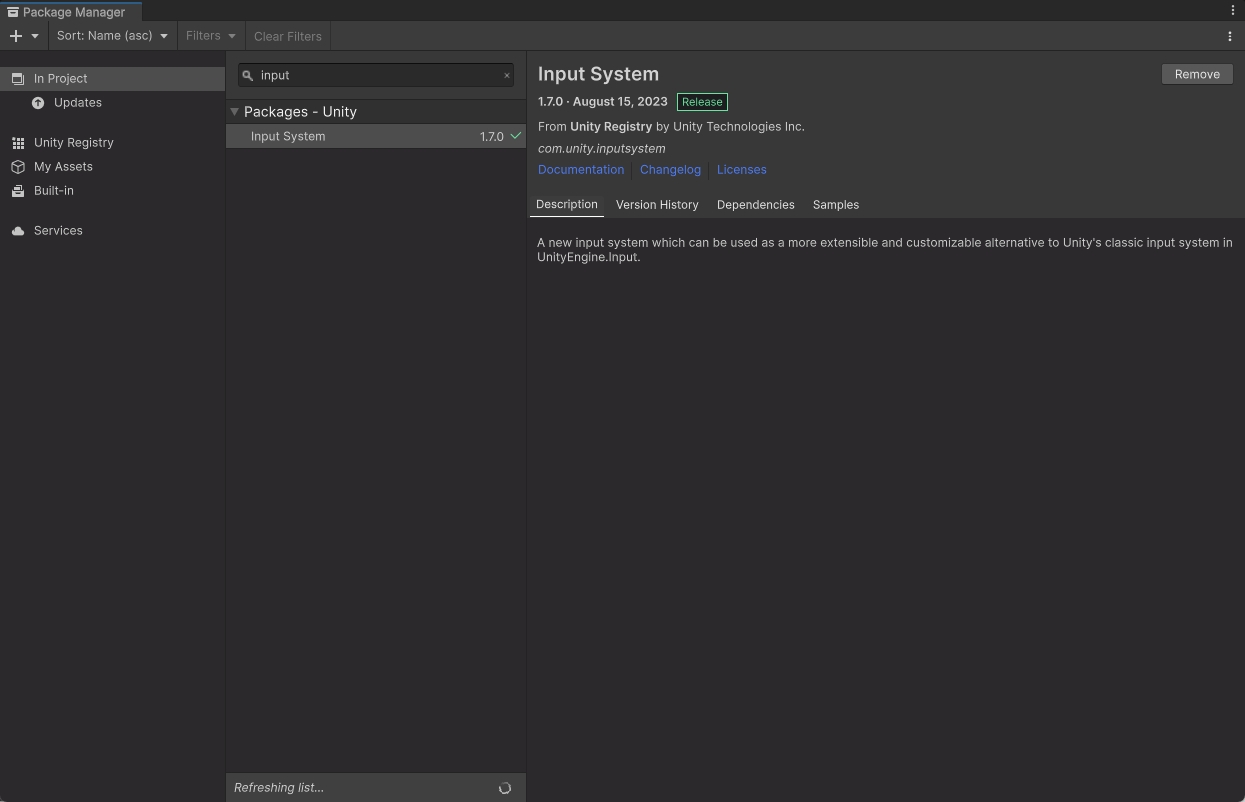Open the add package dropdown arrow

click(x=35, y=36)
